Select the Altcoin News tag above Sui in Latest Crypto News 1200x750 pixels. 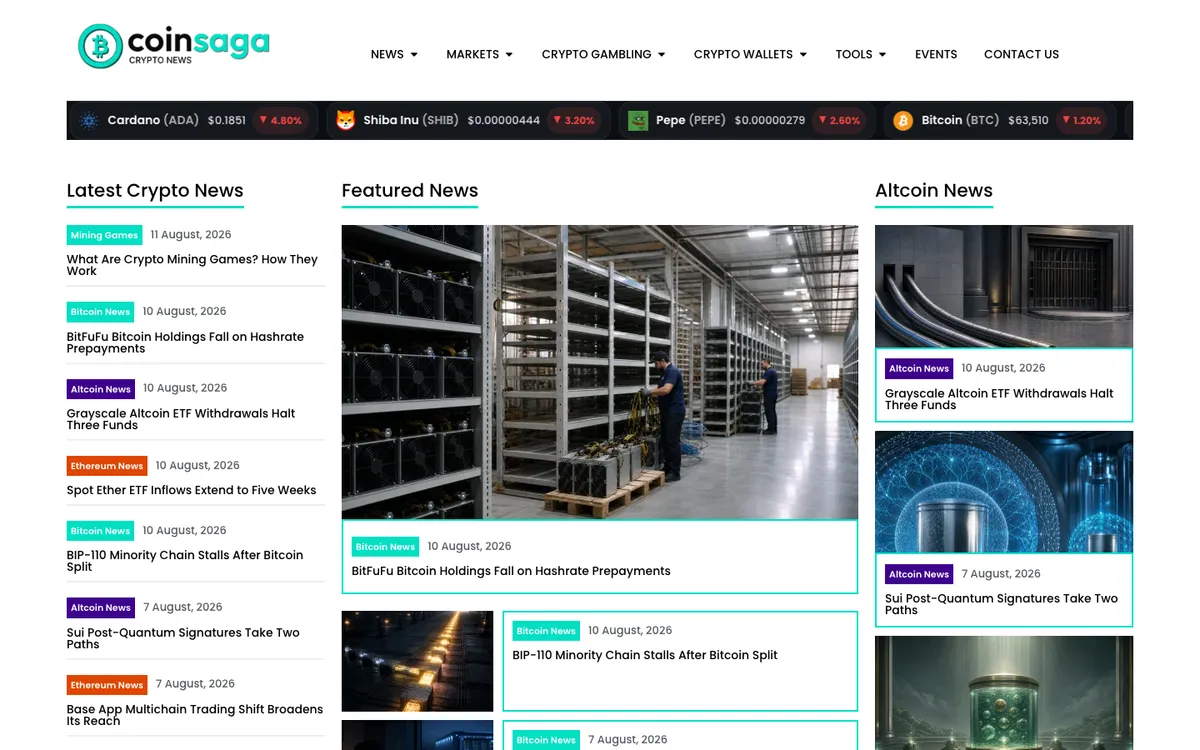click(101, 608)
